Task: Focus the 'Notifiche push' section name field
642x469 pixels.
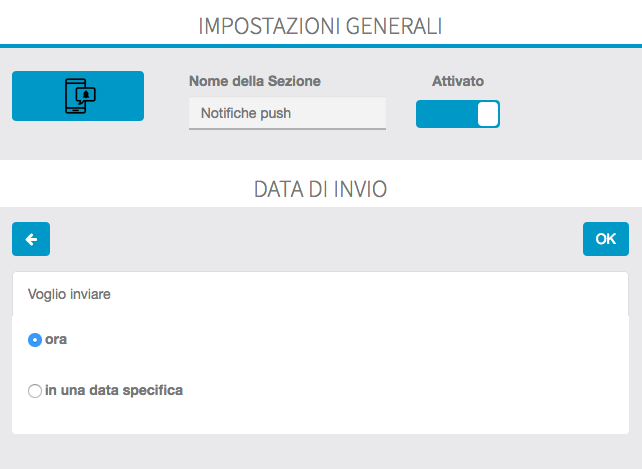Action: tap(287, 113)
